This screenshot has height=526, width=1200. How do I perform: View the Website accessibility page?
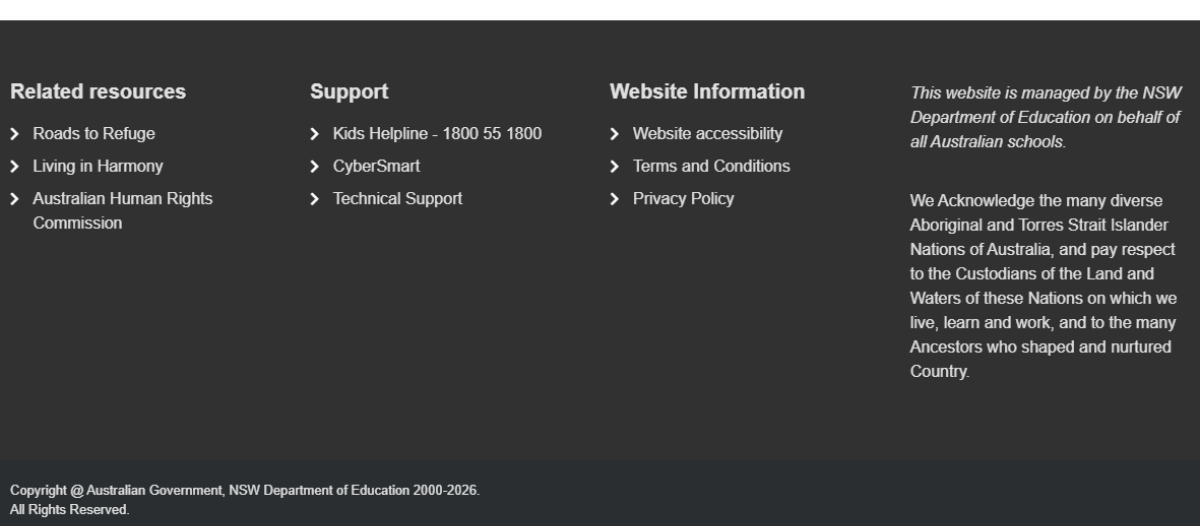(x=707, y=134)
